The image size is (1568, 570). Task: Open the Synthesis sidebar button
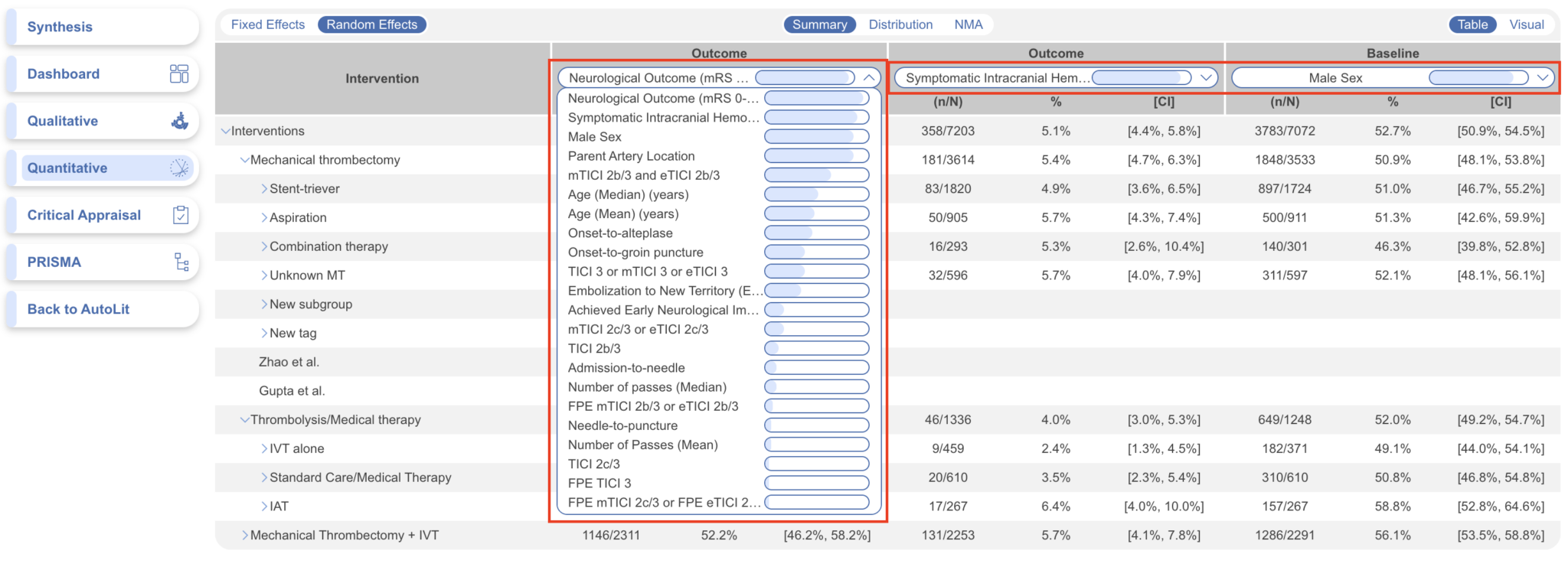click(x=60, y=27)
